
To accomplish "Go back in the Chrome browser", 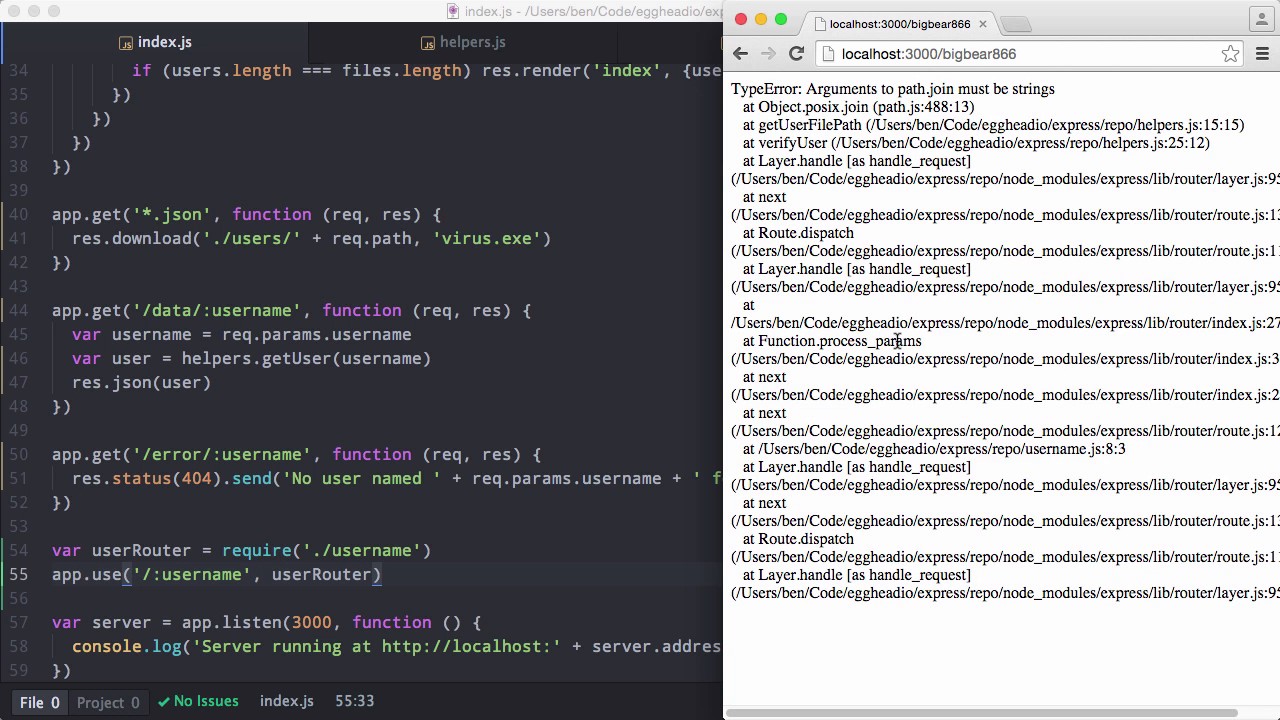I will point(740,54).
